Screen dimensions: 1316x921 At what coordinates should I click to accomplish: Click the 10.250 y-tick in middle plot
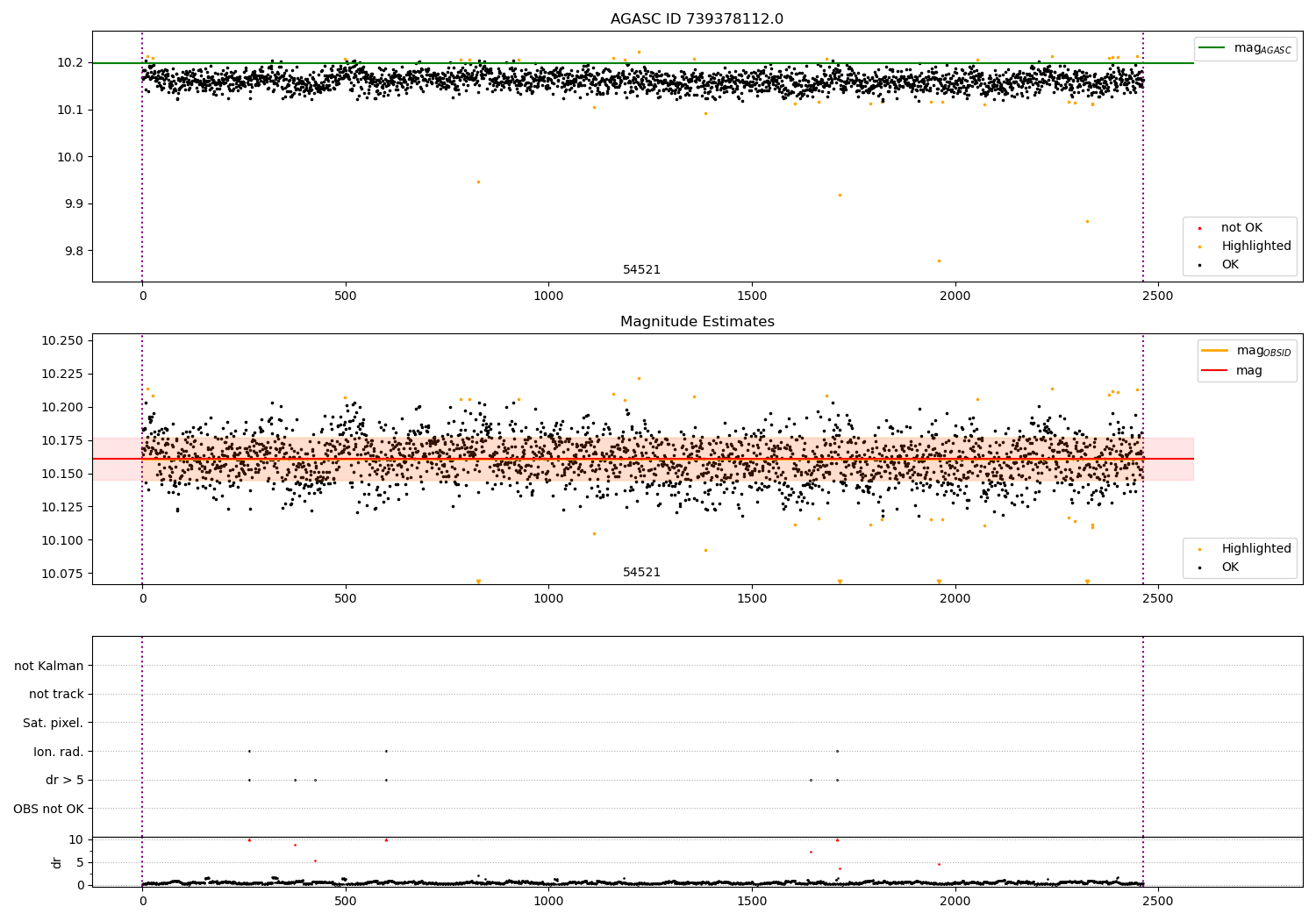62,341
